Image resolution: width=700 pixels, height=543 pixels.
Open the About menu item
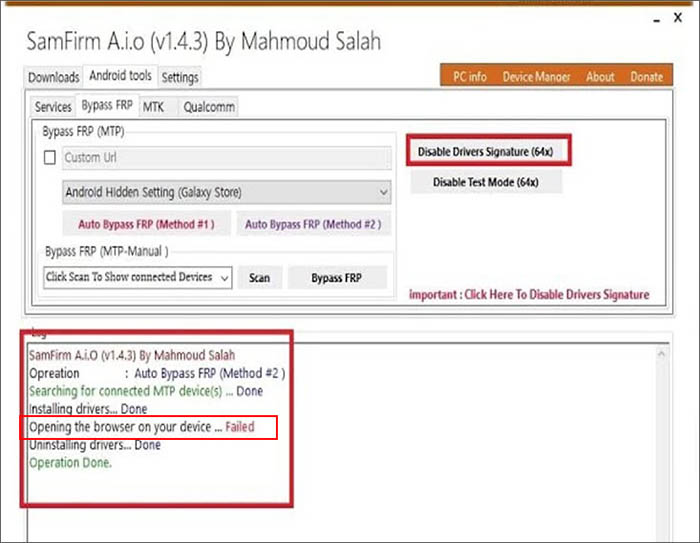(600, 77)
